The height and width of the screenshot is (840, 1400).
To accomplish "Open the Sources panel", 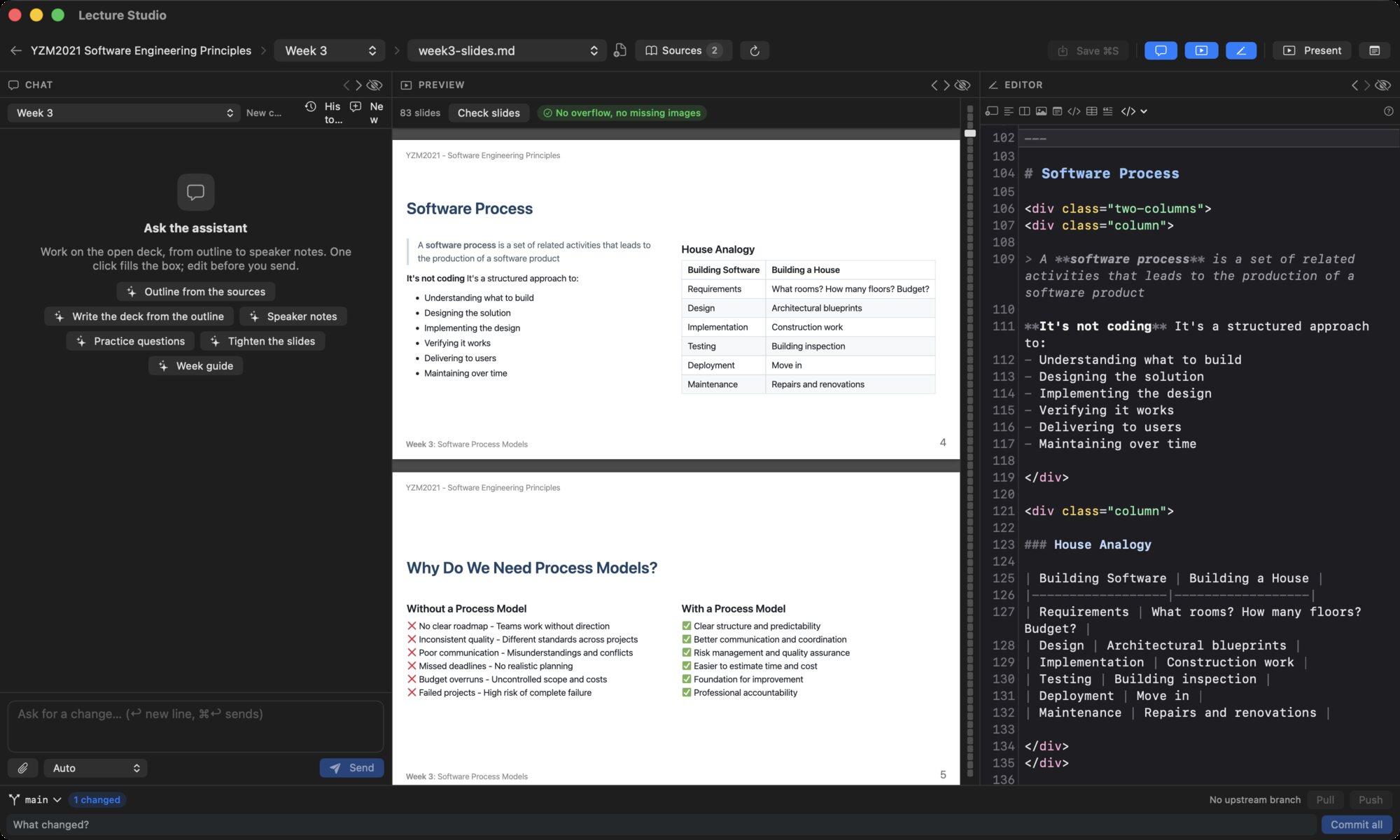I will [683, 50].
